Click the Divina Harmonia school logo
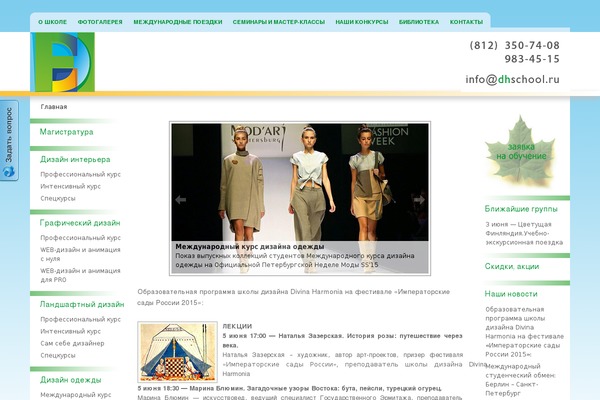600x400 pixels. pyautogui.click(x=62, y=62)
